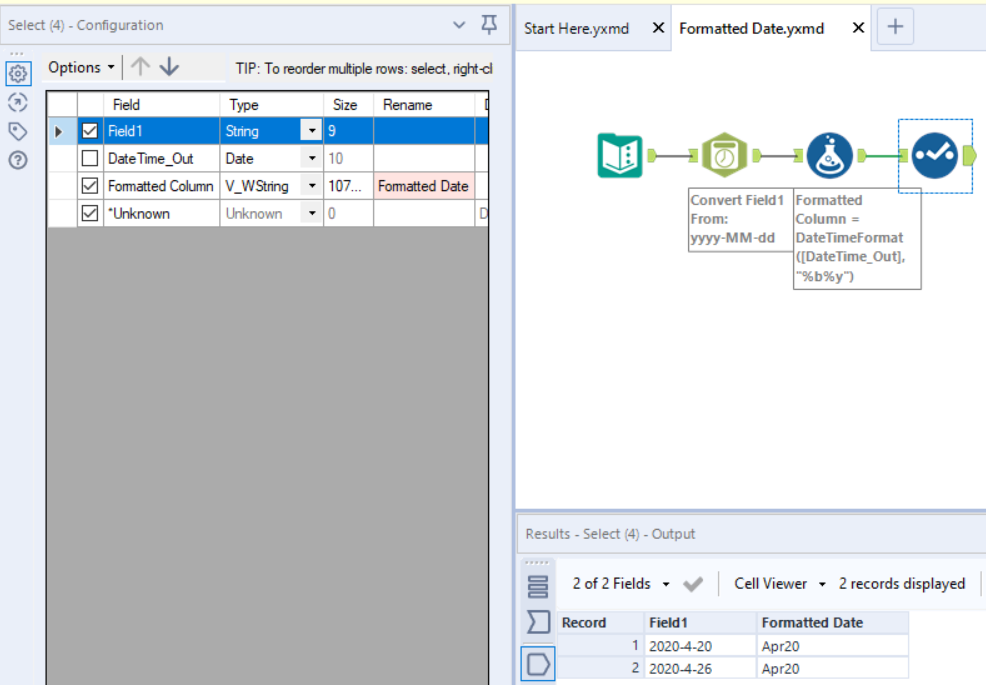Image resolution: width=986 pixels, height=685 pixels.
Task: Click the Select tool output anchor
Action: 969,155
